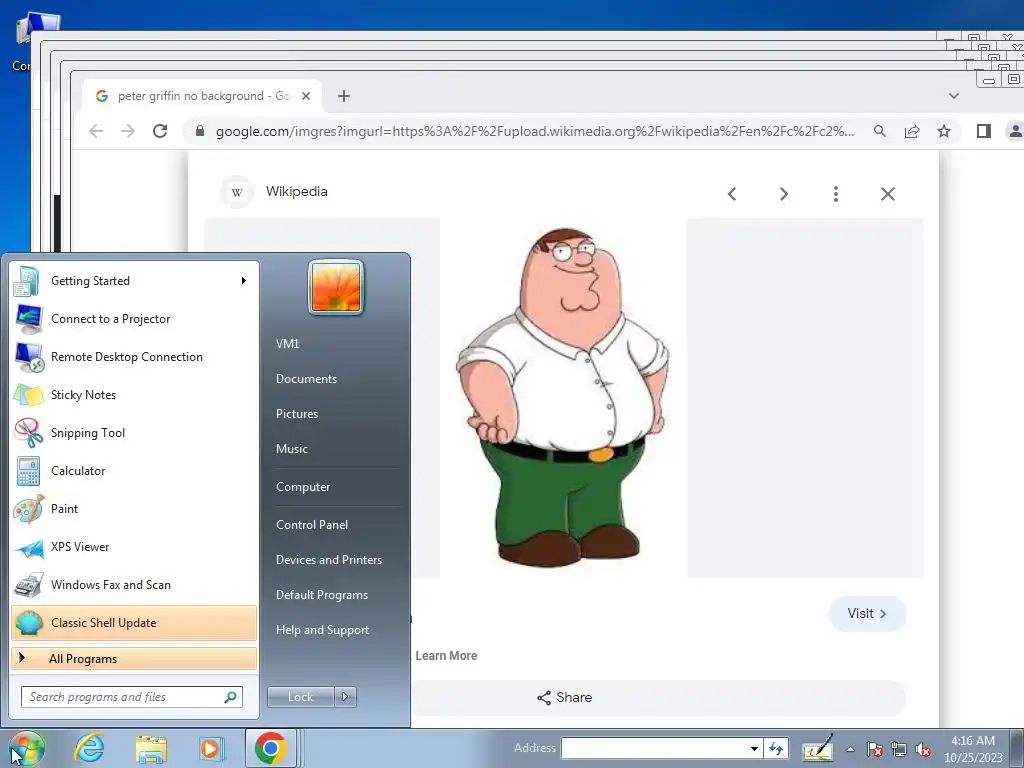Bookmark this page with star icon
1024x768 pixels.
pyautogui.click(x=944, y=131)
